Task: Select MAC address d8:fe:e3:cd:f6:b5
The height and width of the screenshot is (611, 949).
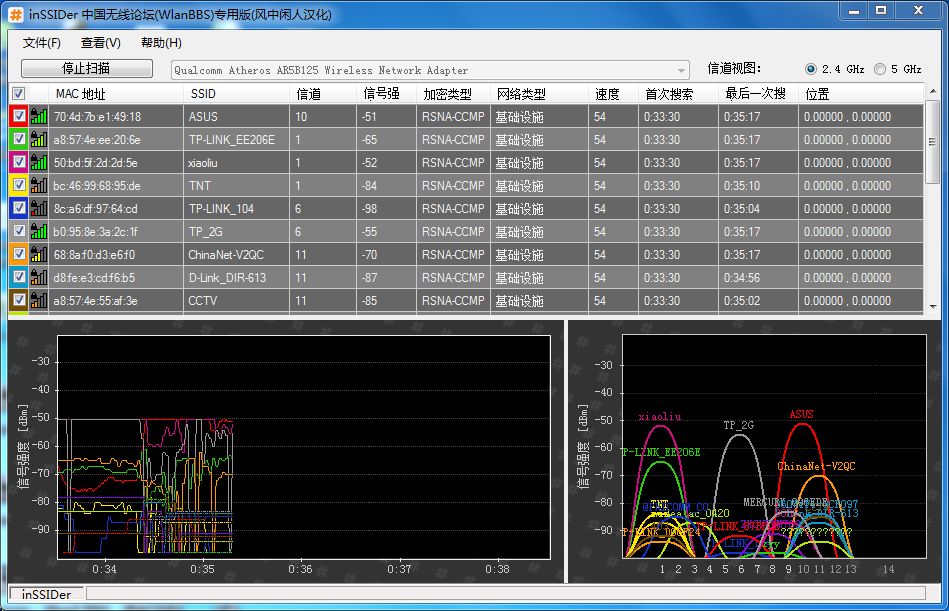Action: (x=94, y=278)
